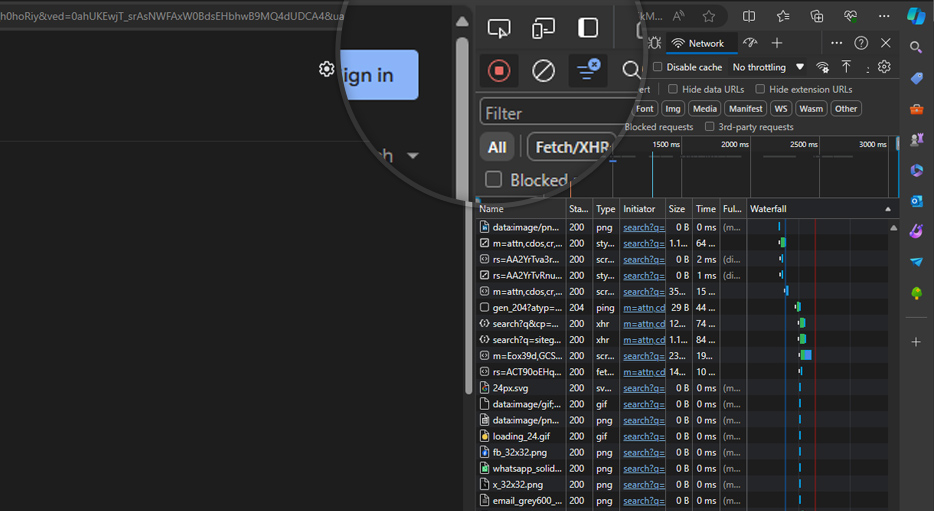Open the bug icon DevTools tab

pyautogui.click(x=655, y=43)
